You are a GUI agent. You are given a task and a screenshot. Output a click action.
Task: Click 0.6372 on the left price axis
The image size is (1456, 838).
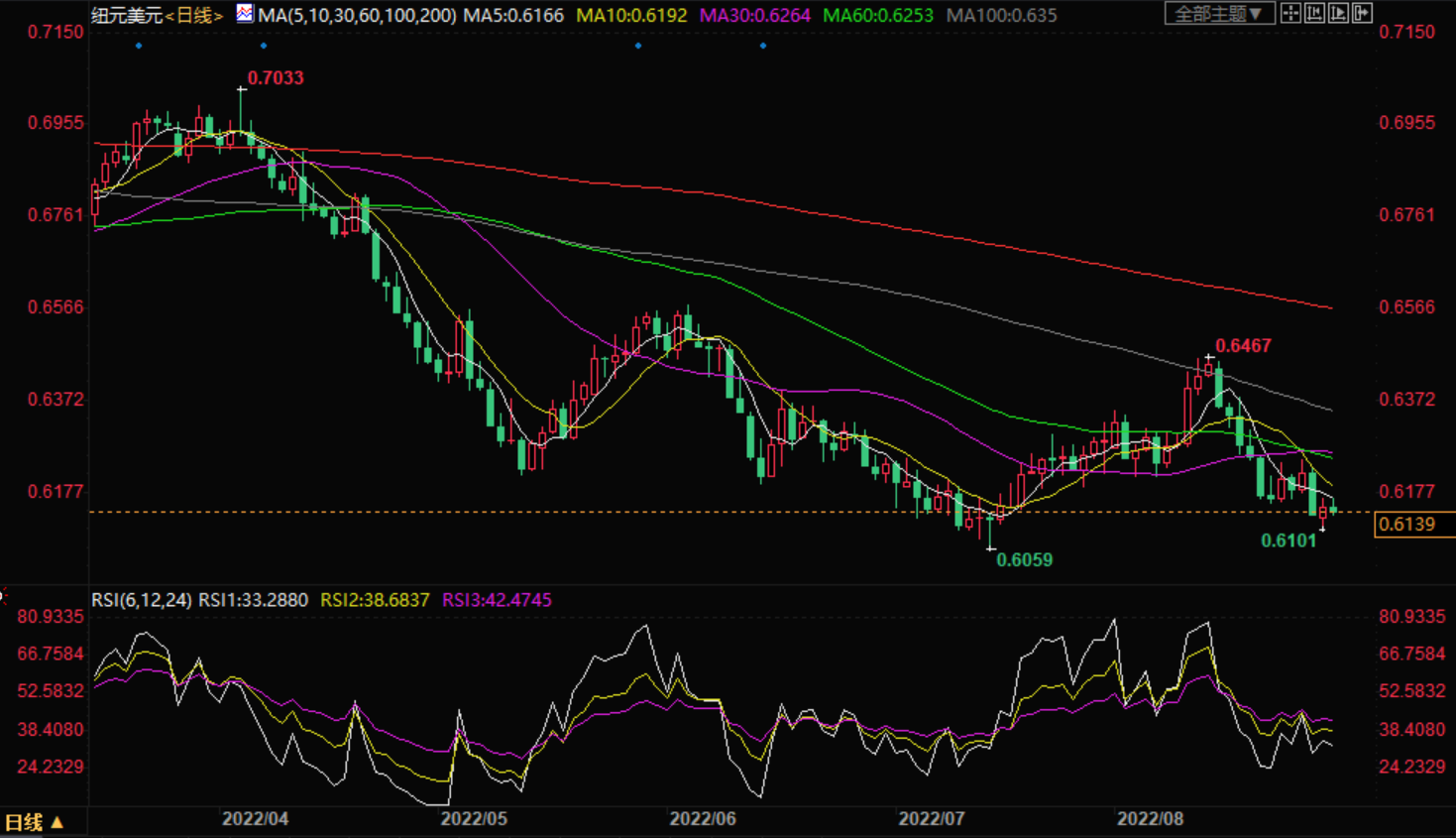coord(56,399)
